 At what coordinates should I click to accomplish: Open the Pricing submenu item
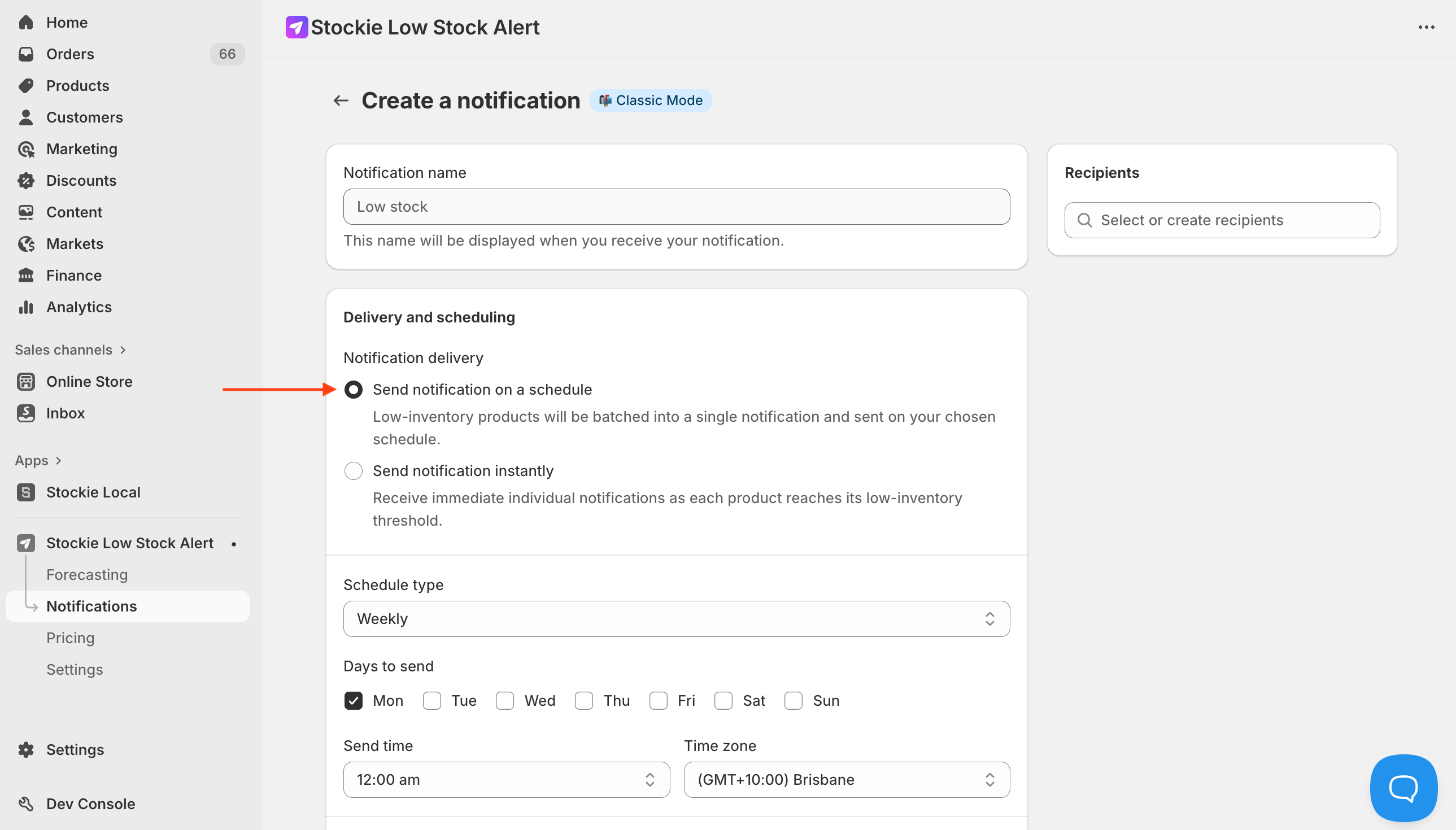point(71,638)
